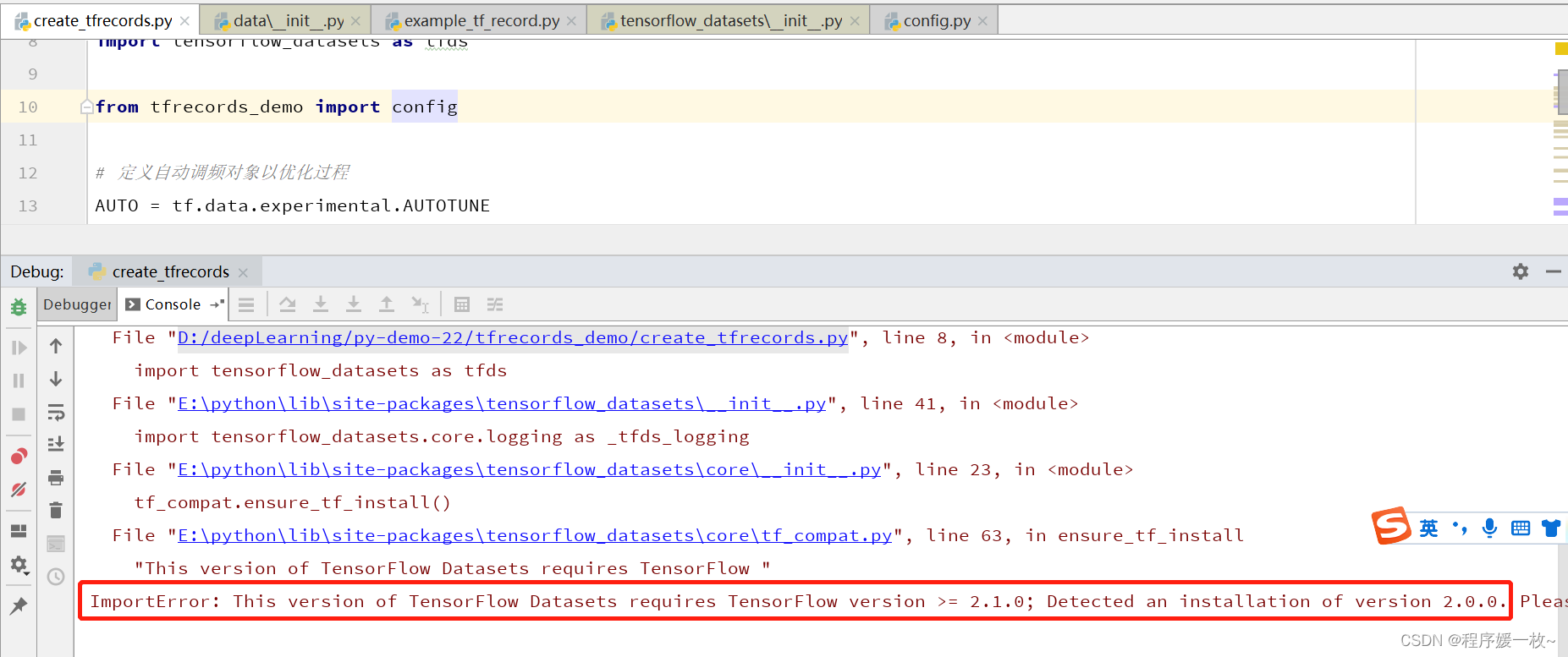Viewport: 1568px width, 657px height.
Task: Click the Step Into debugger icon
Action: click(321, 304)
